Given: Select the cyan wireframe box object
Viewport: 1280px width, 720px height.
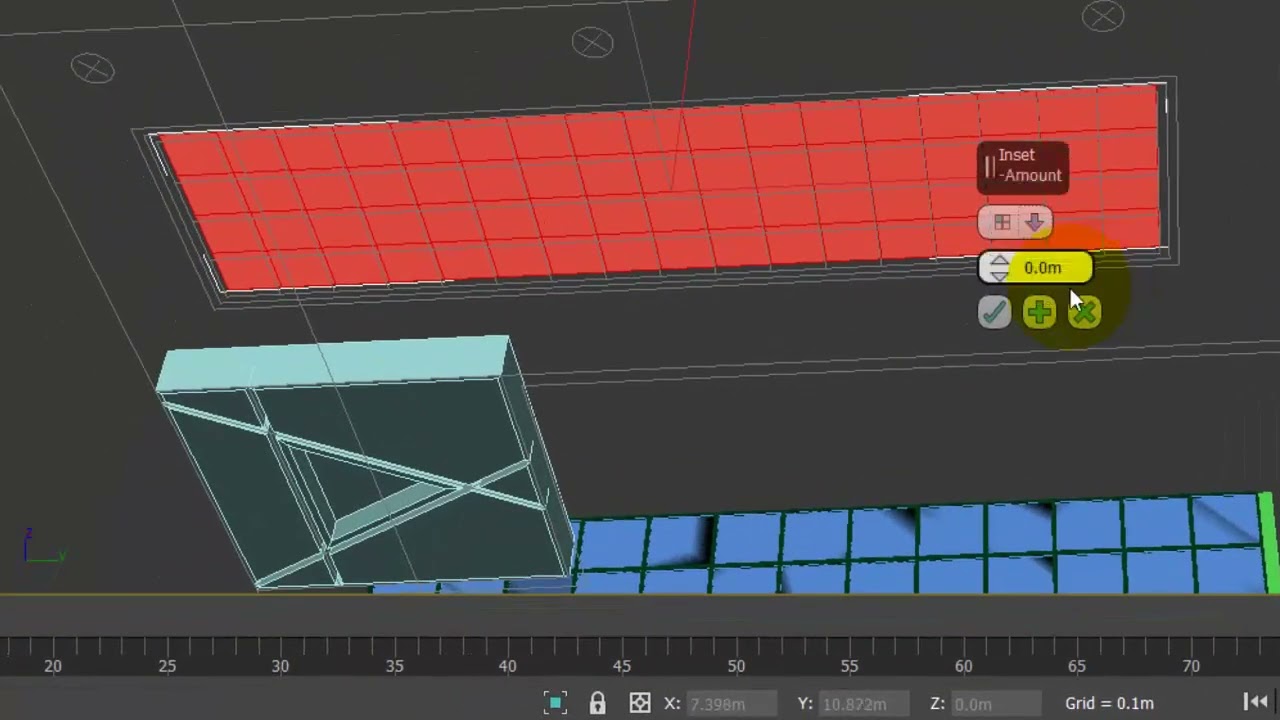Looking at the screenshot, I should coord(365,462).
